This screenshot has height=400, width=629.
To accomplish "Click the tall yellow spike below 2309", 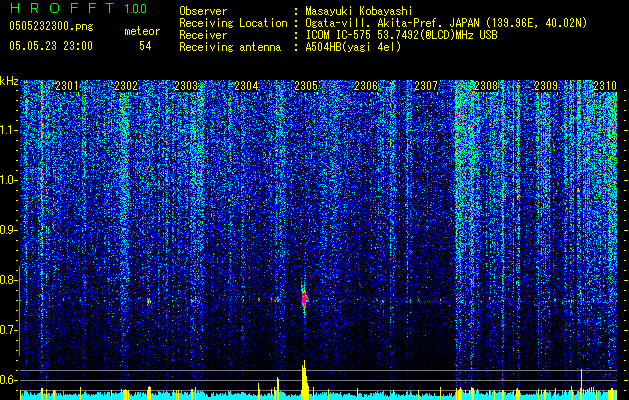I will click(581, 384).
